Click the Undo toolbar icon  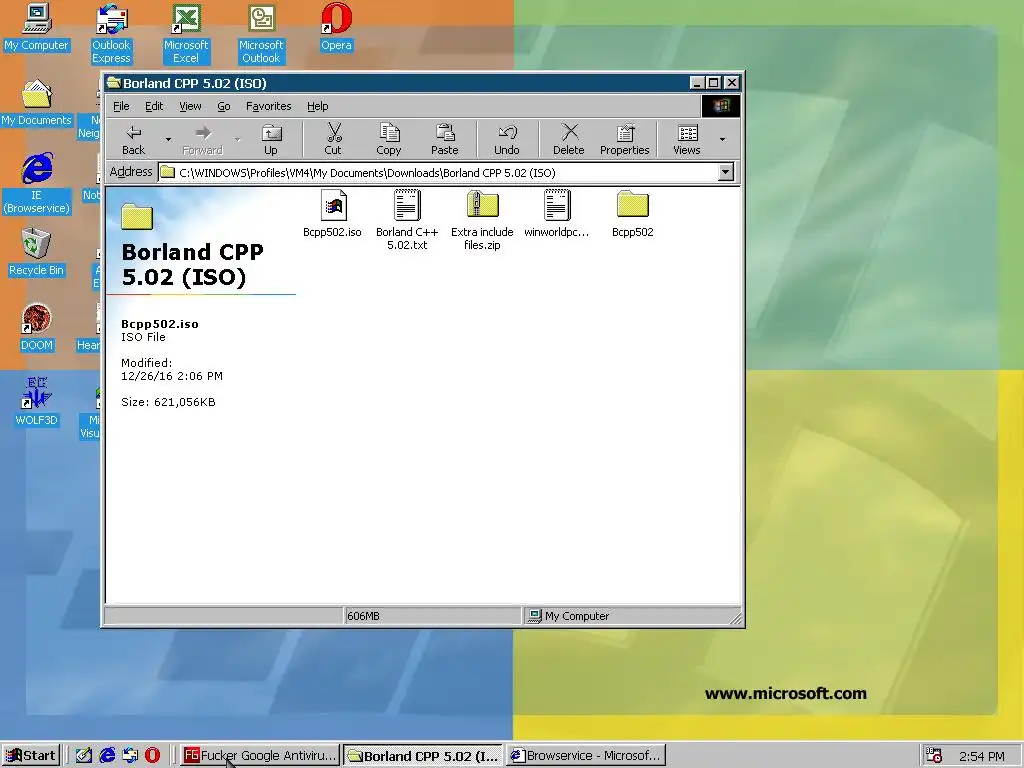click(507, 140)
